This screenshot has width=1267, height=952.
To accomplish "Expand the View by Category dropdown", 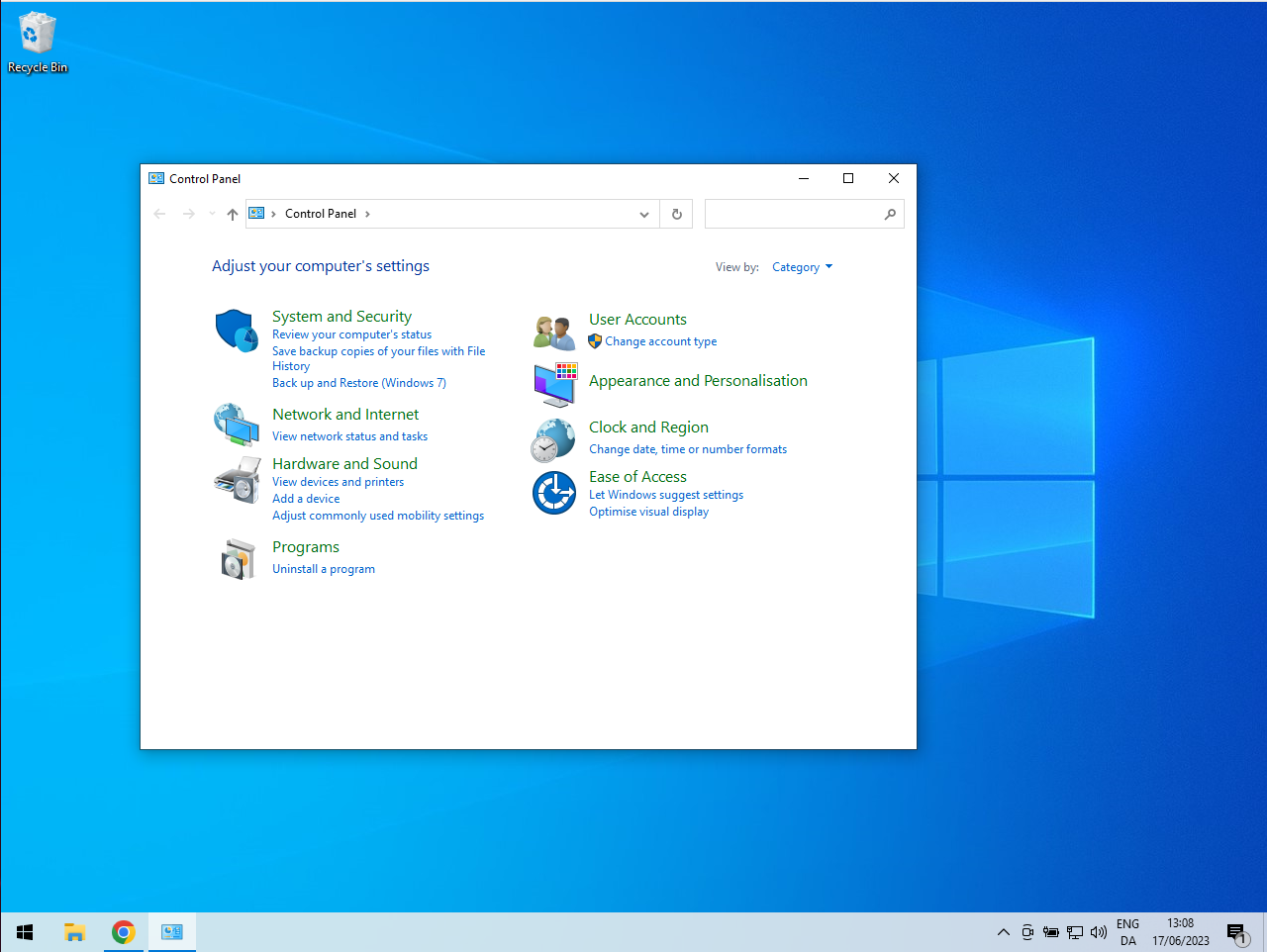I will 803,267.
